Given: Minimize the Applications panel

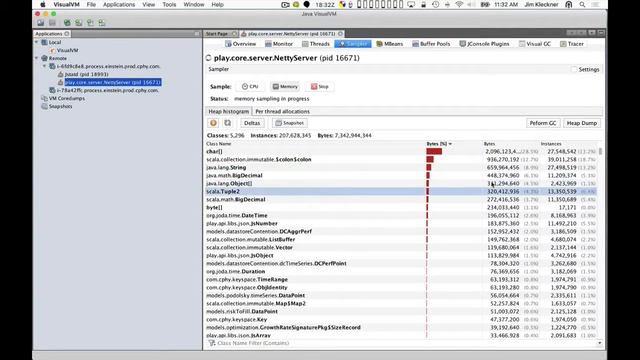Looking at the screenshot, I should point(197,33).
